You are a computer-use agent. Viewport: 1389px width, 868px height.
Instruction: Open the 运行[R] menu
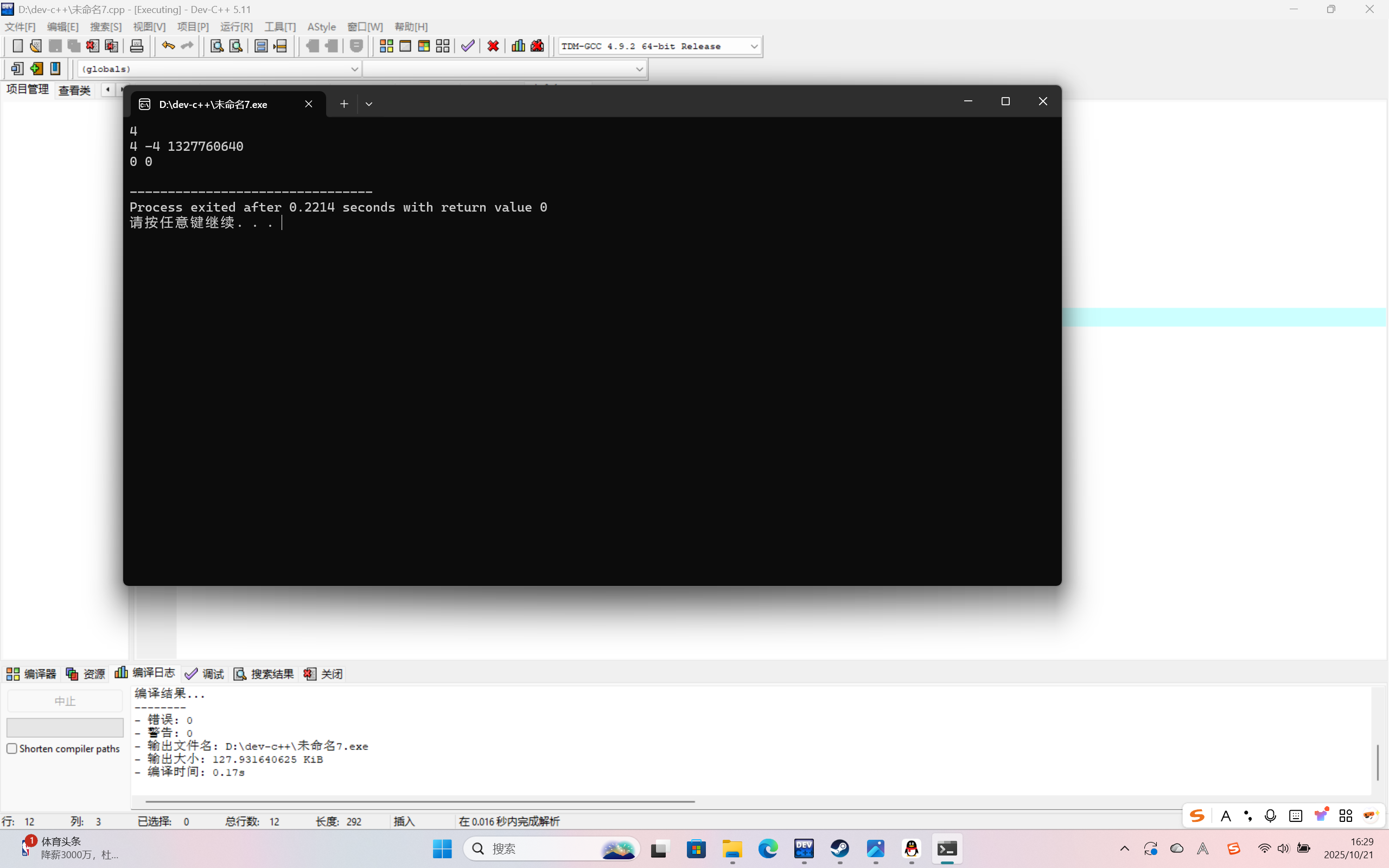236,27
